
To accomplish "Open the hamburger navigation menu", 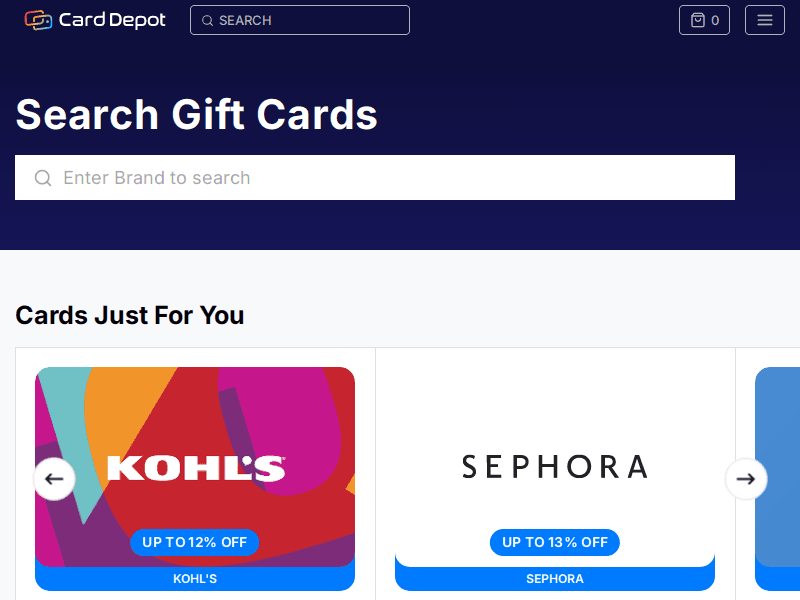I will (764, 19).
